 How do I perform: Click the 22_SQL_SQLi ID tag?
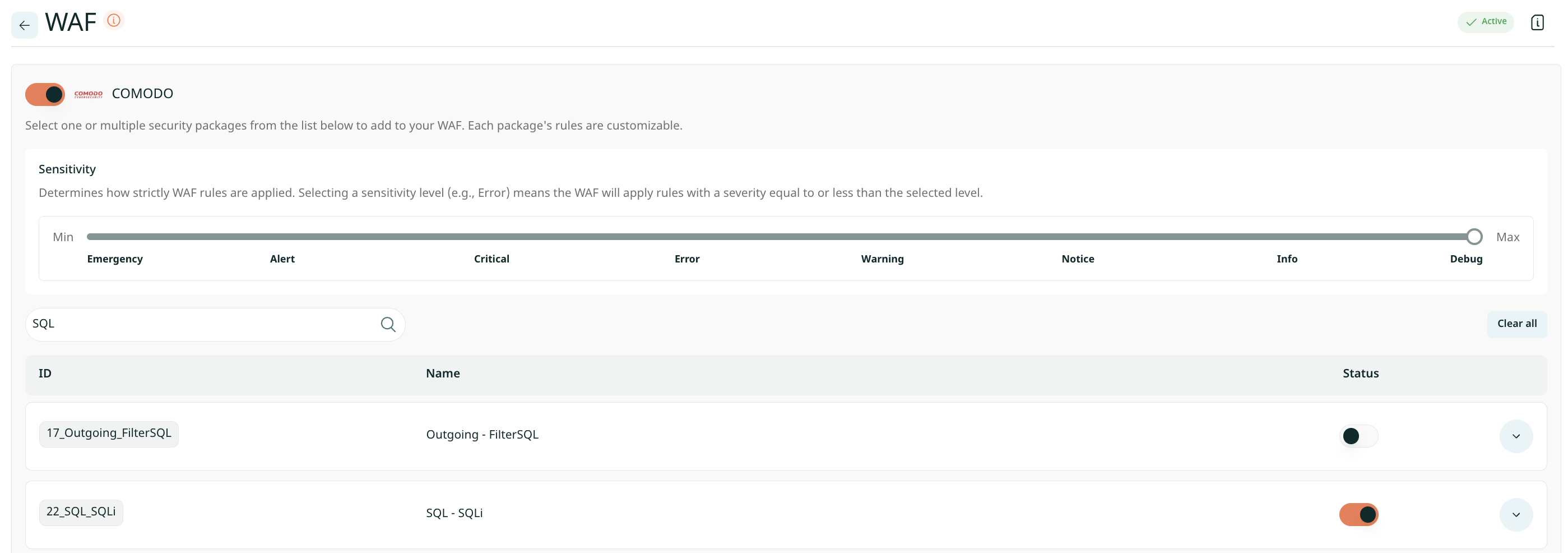pyautogui.click(x=81, y=512)
